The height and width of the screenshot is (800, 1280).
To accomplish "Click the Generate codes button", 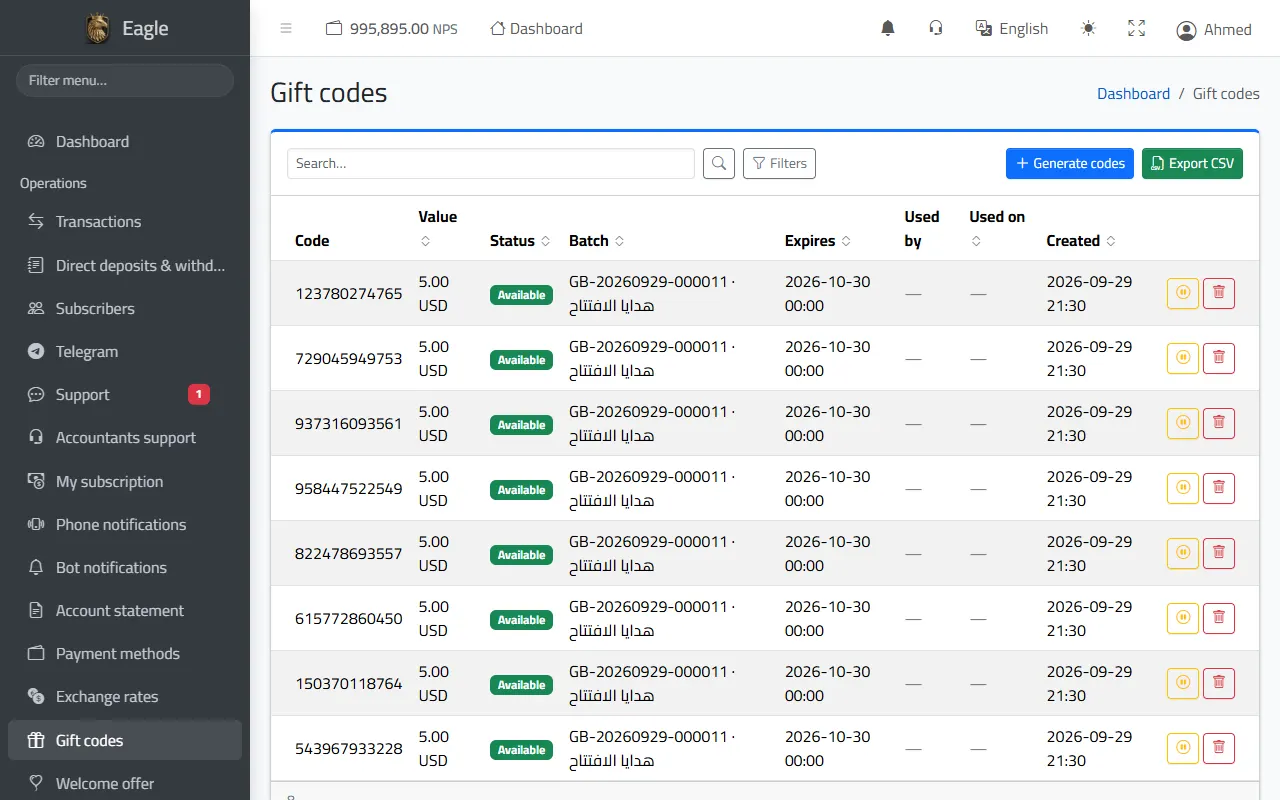I will tap(1070, 163).
